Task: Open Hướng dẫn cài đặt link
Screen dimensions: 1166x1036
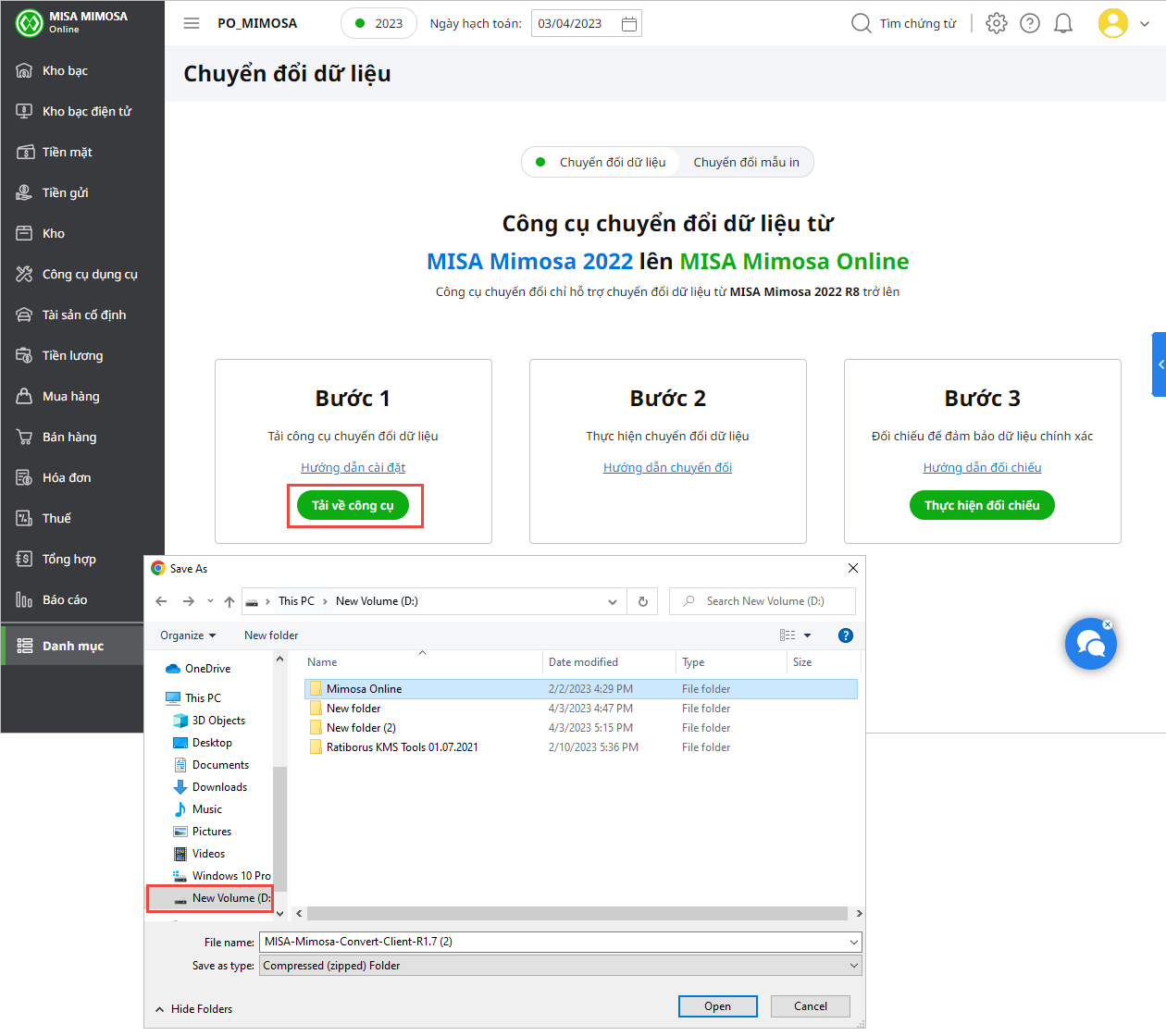Action: 353,467
